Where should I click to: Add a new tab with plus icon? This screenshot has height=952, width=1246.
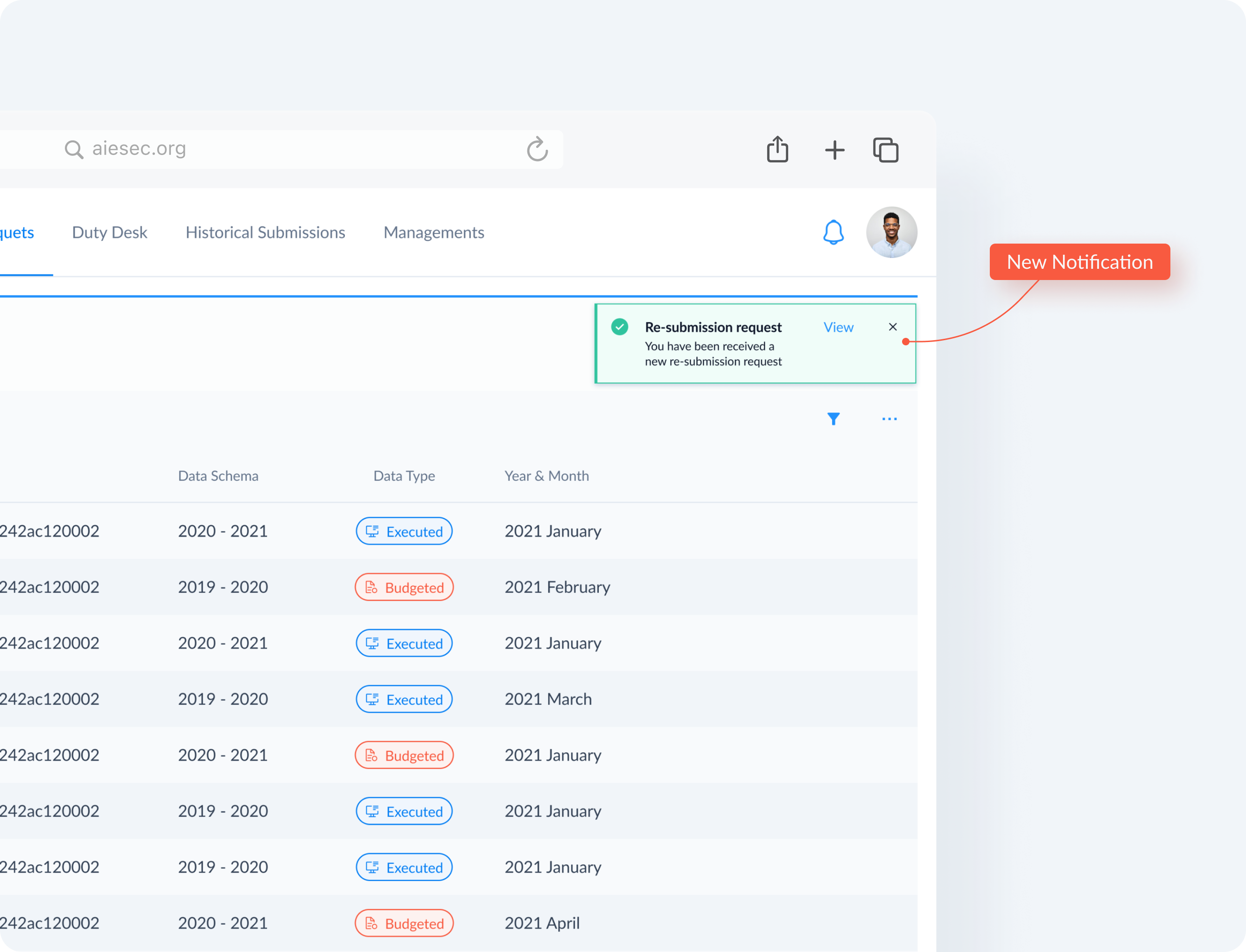pos(834,150)
